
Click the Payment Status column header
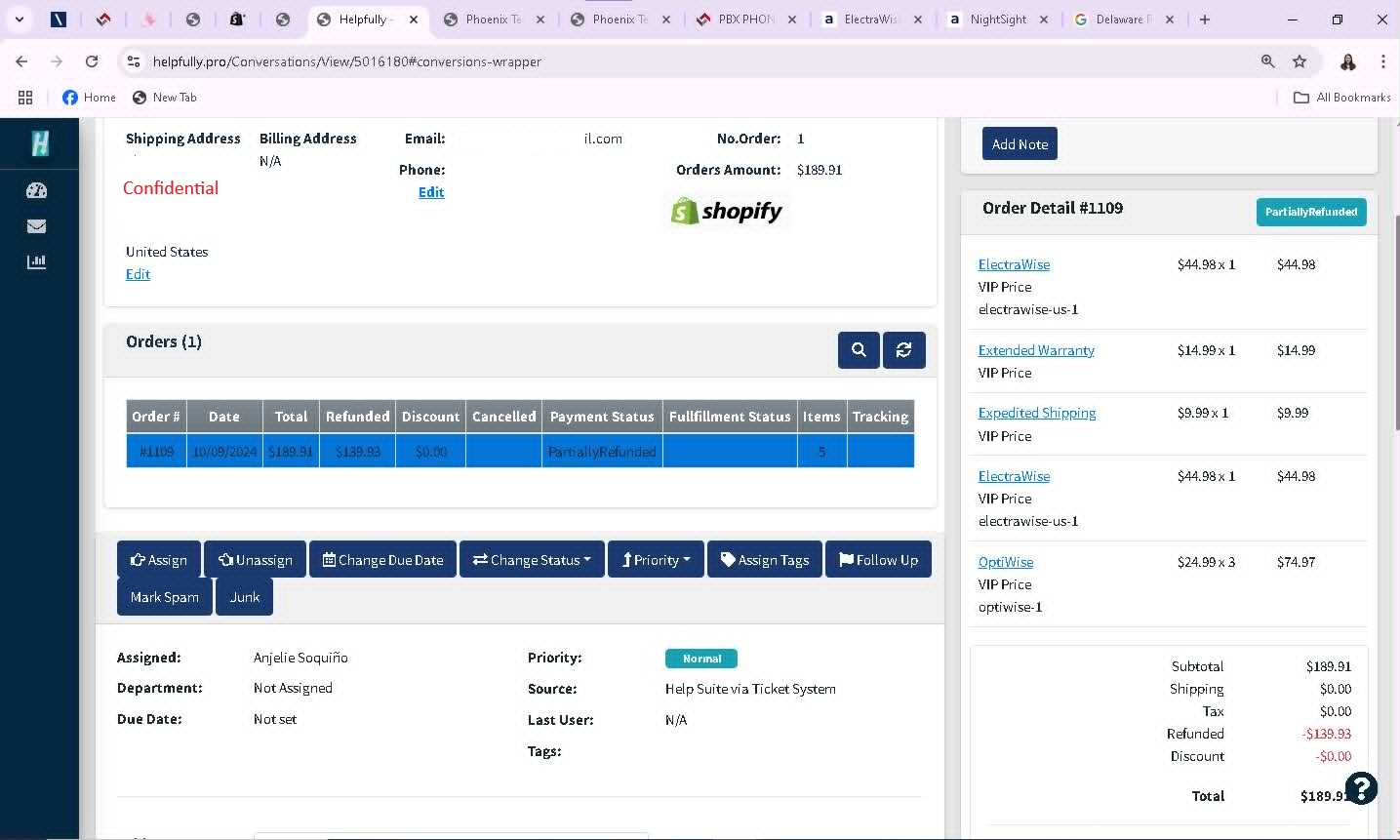pos(602,417)
